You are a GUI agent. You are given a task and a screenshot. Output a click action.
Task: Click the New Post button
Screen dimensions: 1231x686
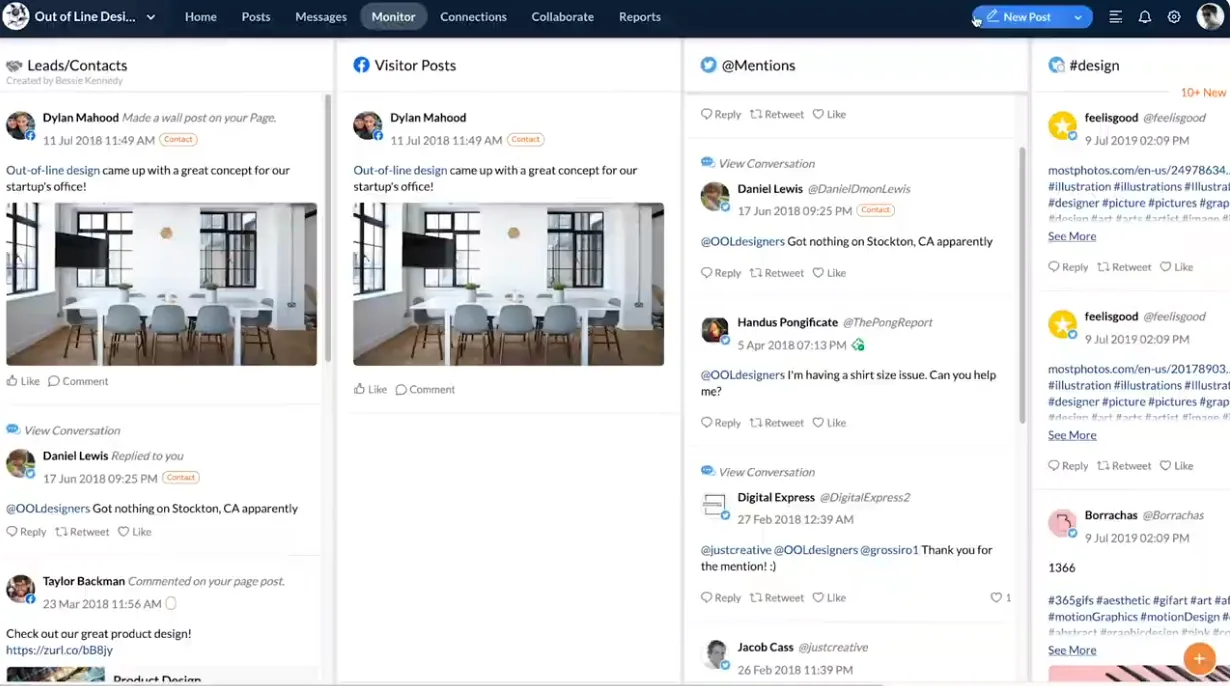pyautogui.click(x=1018, y=17)
